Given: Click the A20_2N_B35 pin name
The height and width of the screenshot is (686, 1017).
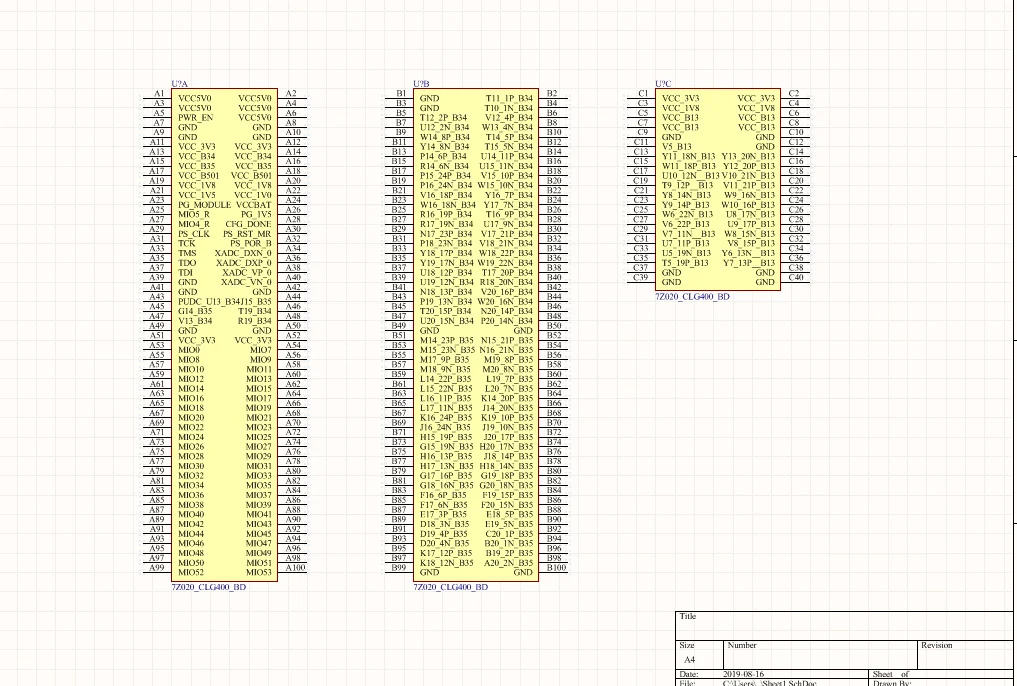Looking at the screenshot, I should [508, 563].
